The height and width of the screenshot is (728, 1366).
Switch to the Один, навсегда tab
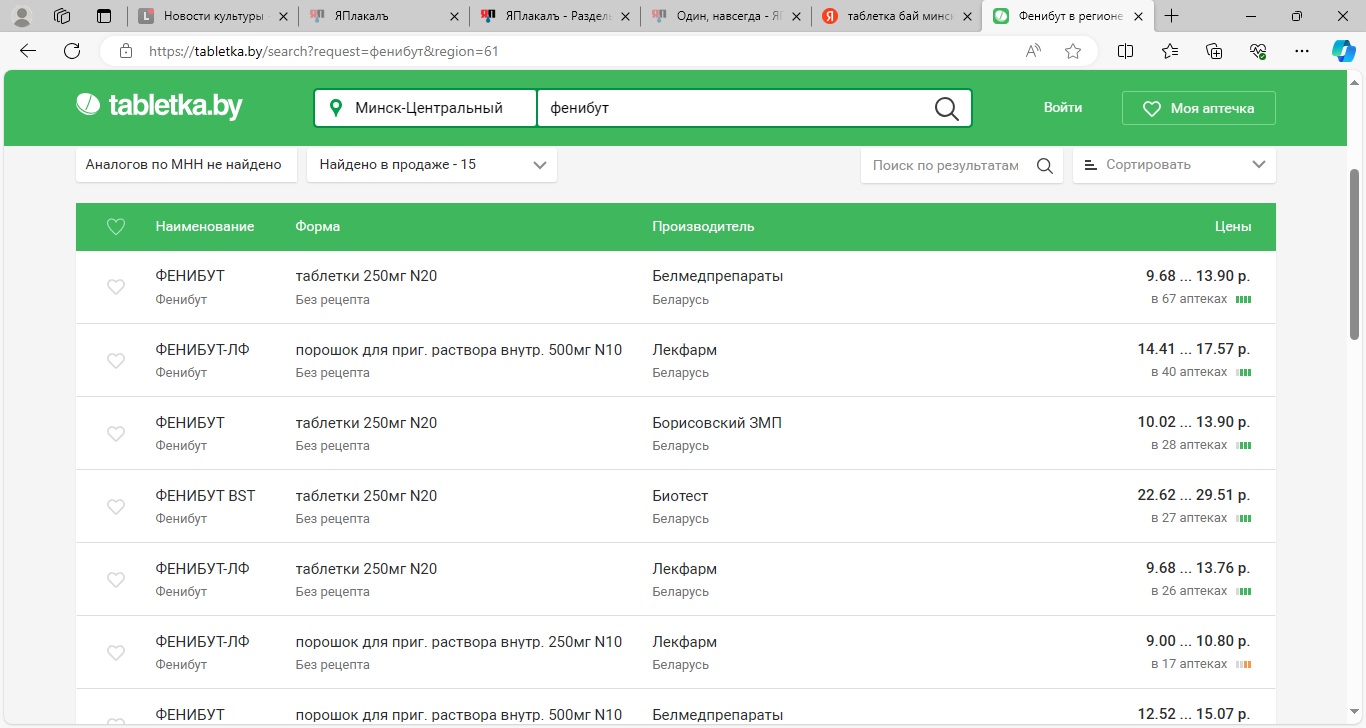coord(726,16)
